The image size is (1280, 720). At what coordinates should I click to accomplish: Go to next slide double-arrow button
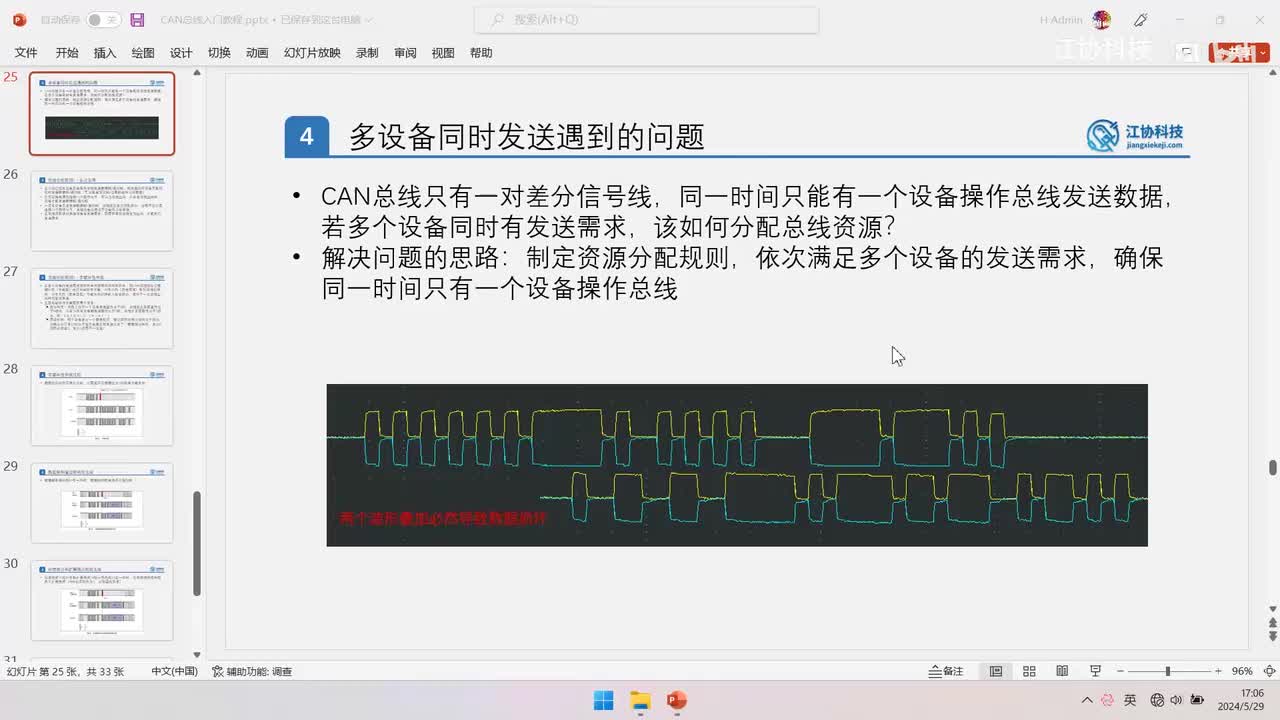tap(1272, 638)
